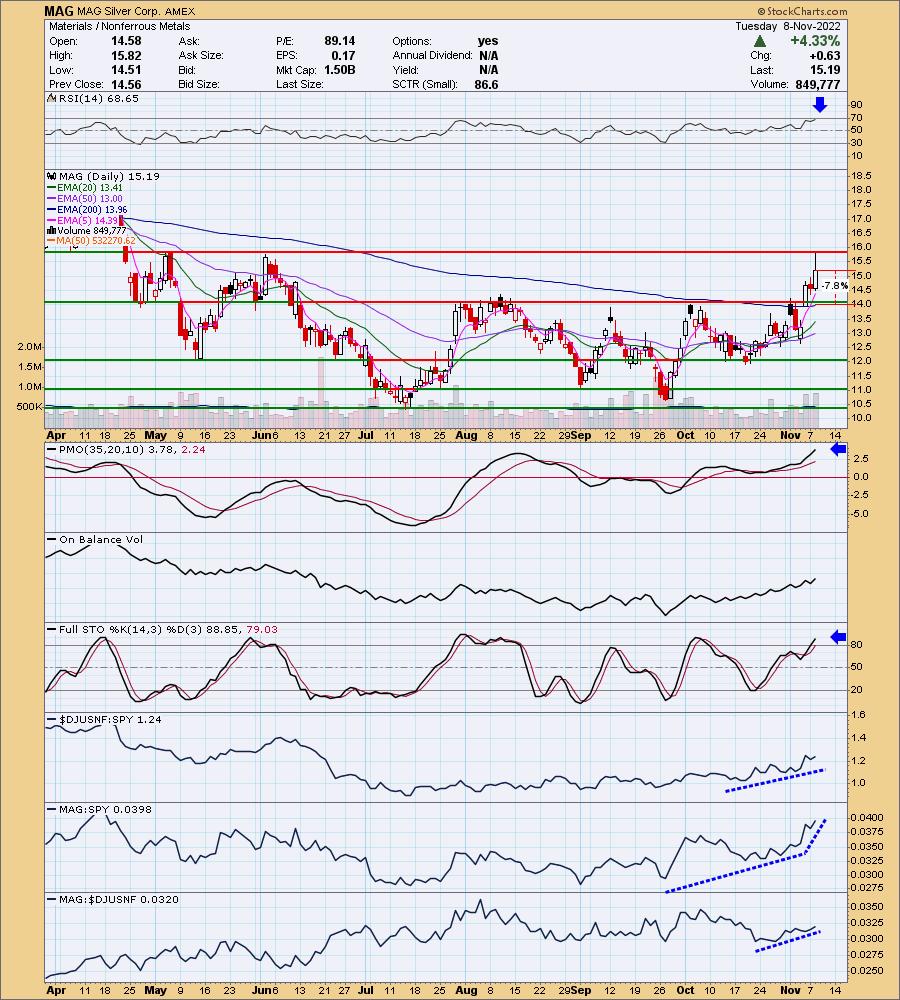This screenshot has height=1000, width=900.
Task: Click the P/E value 89.14
Action: (x=339, y=41)
